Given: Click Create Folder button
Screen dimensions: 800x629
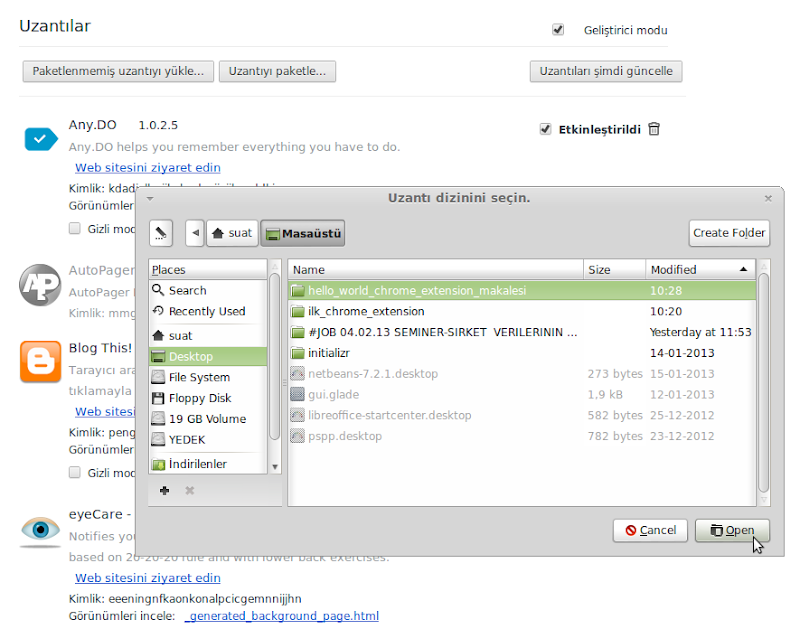Looking at the screenshot, I should click(x=729, y=233).
